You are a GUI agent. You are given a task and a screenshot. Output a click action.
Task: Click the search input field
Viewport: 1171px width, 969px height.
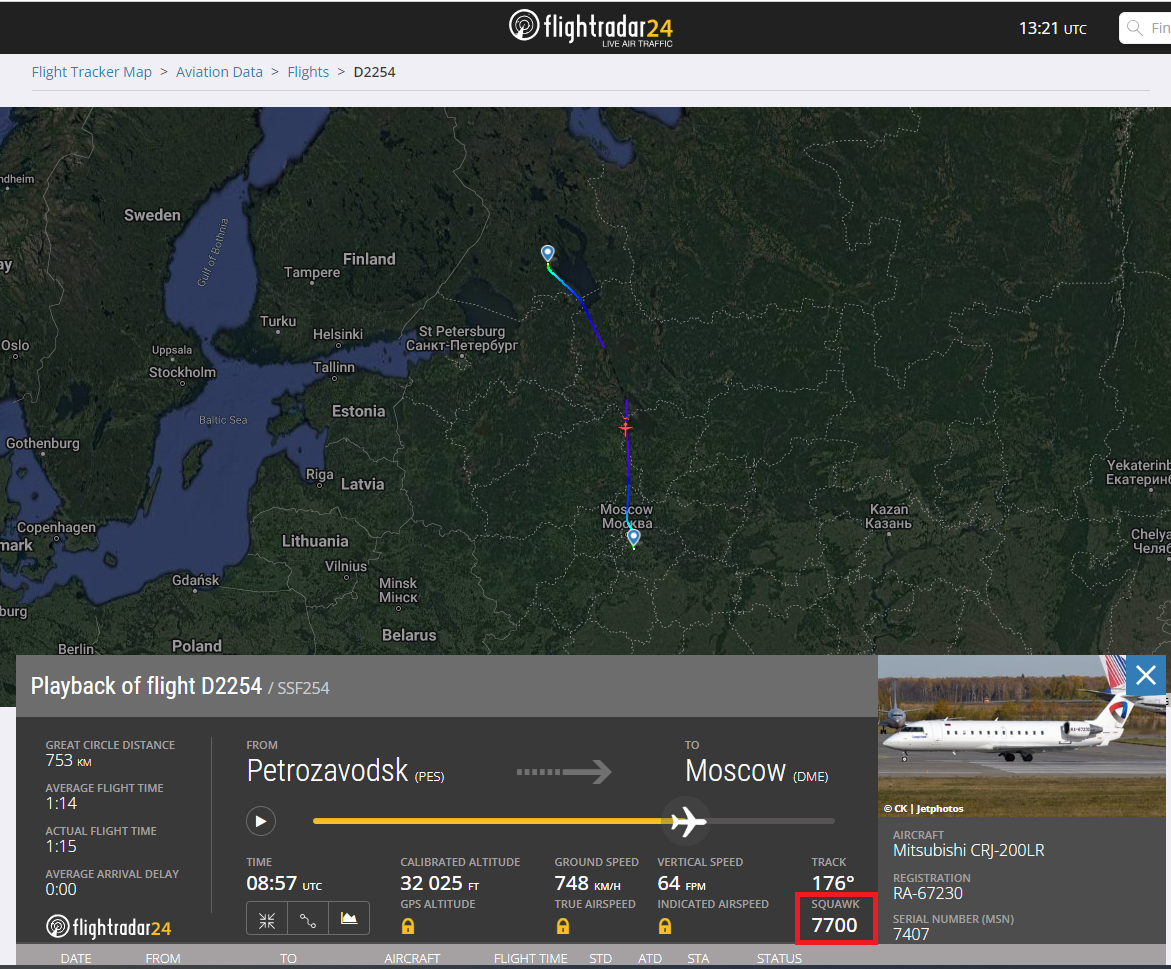[x=1146, y=28]
